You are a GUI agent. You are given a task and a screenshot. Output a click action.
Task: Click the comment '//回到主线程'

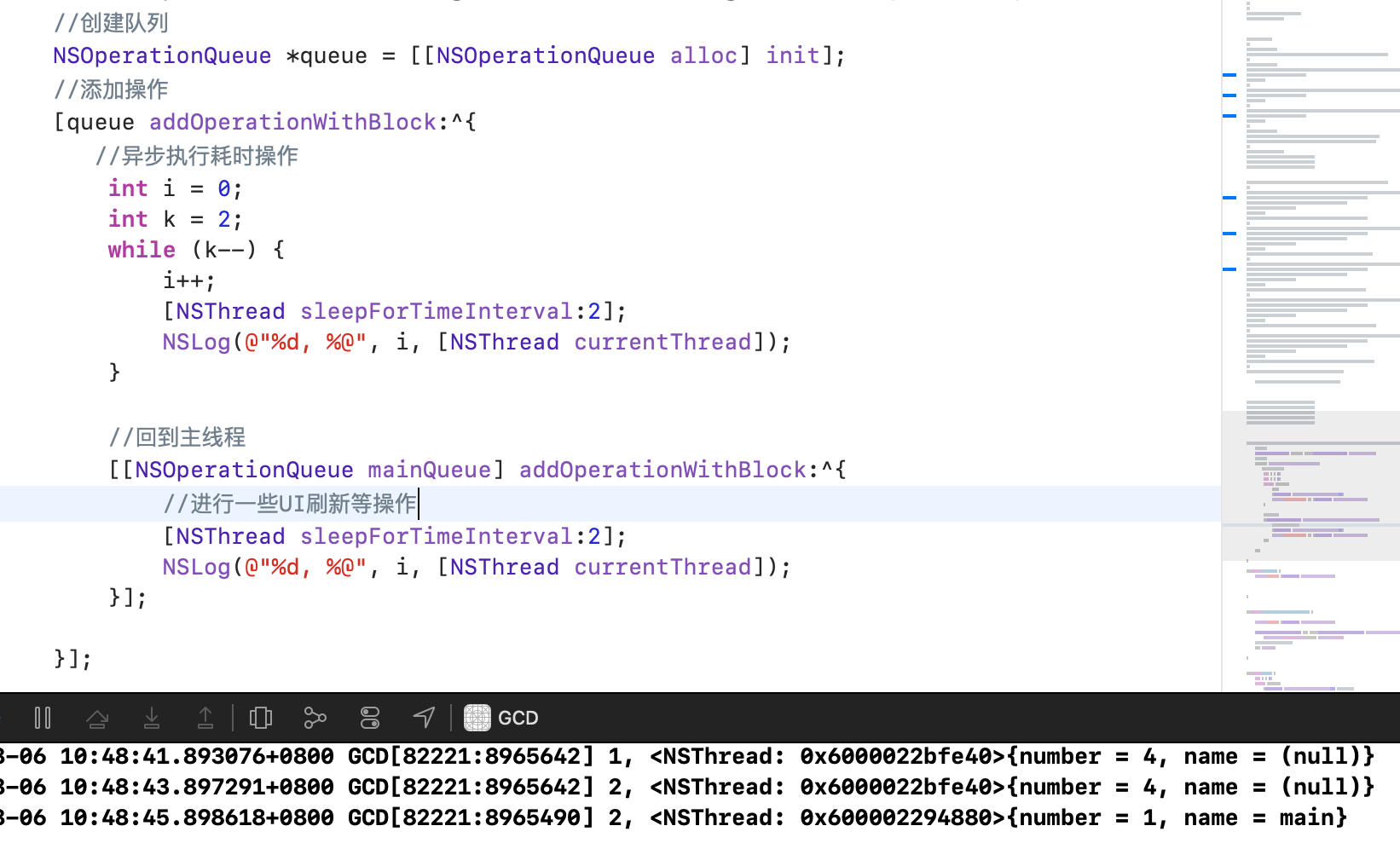177,437
